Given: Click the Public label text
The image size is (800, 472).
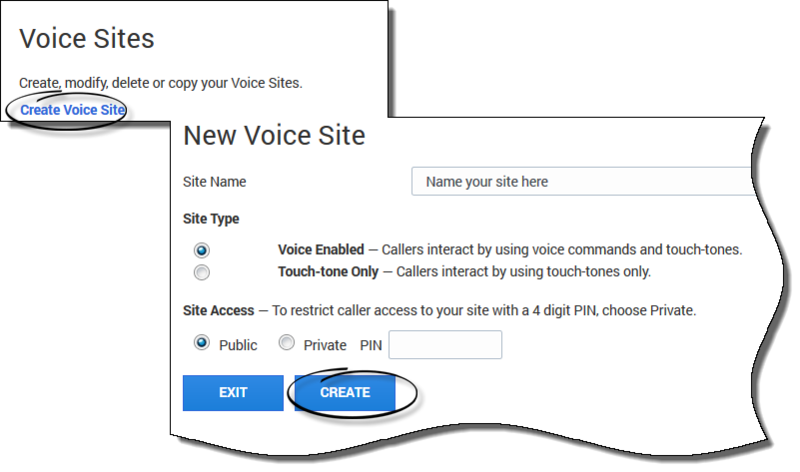Looking at the screenshot, I should (x=238, y=345).
